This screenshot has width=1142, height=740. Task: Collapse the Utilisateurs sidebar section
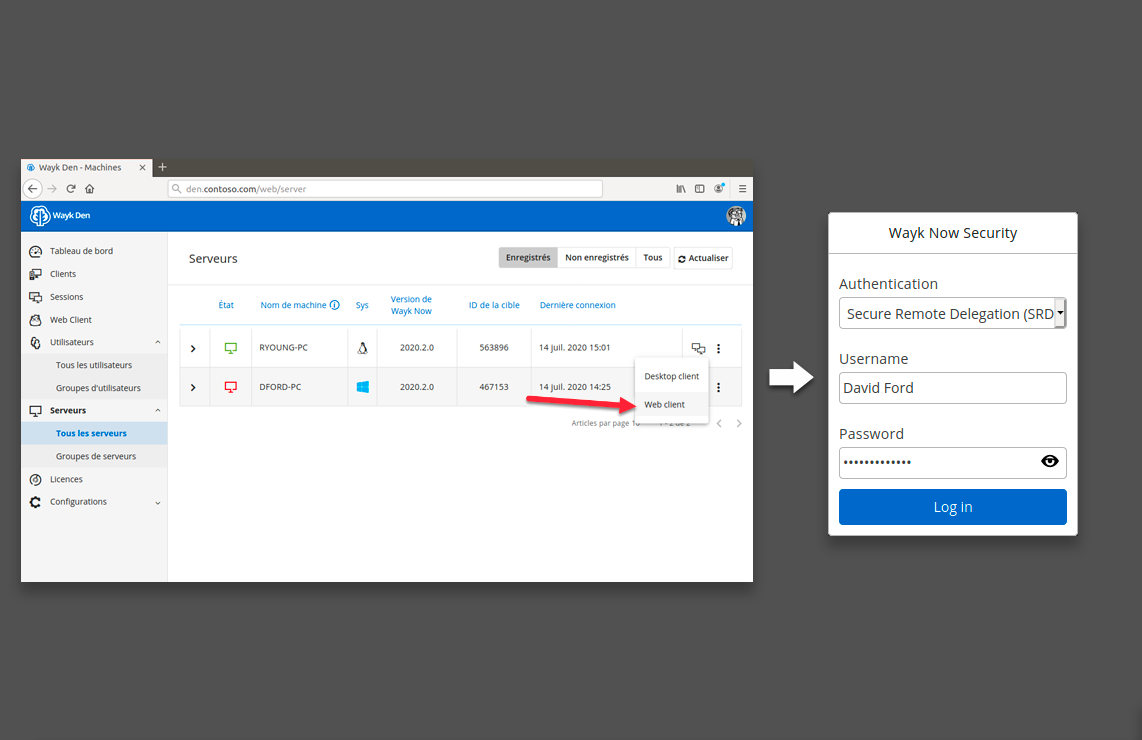(157, 342)
